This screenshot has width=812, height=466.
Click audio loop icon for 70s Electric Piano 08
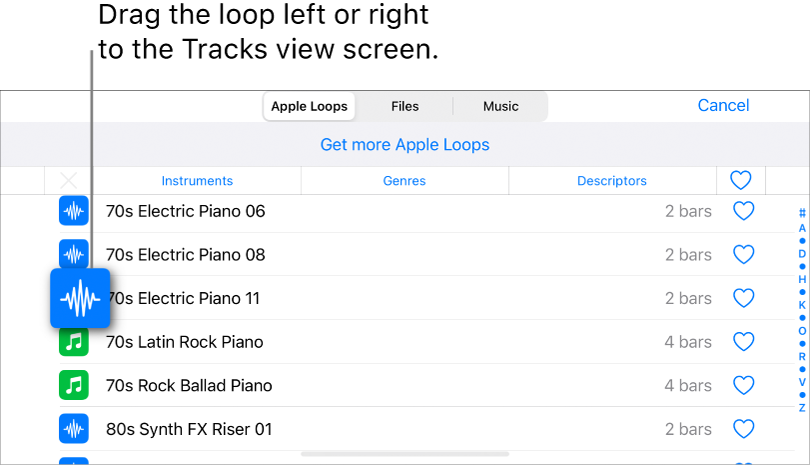coord(74,253)
